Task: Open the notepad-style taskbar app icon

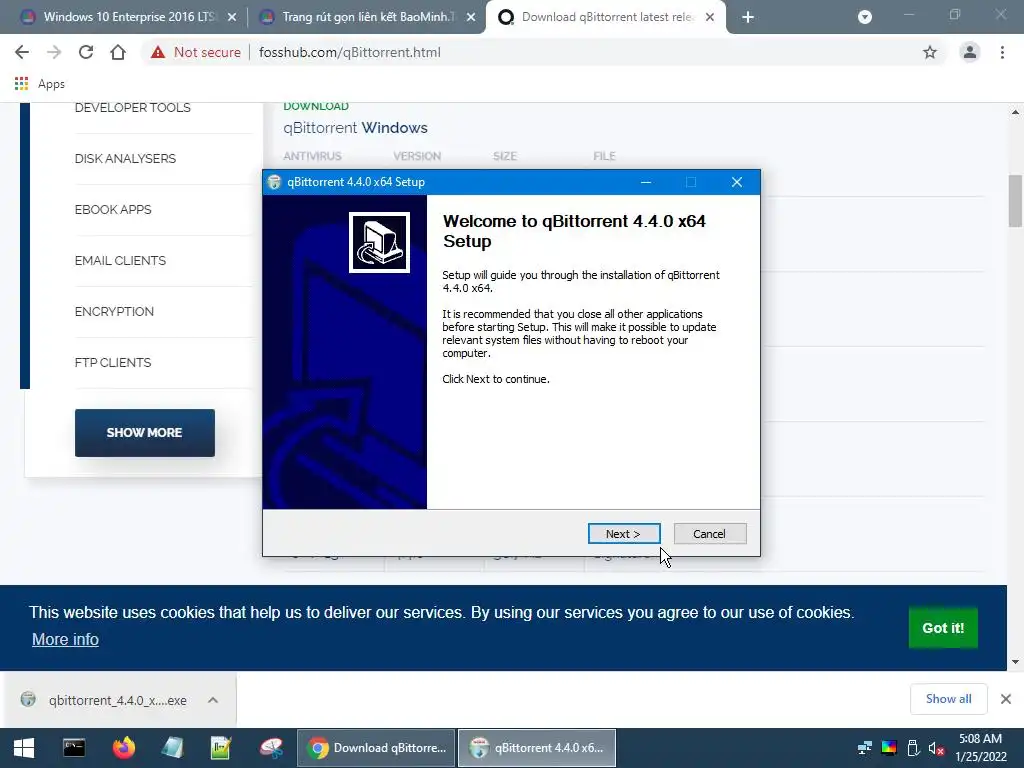Action: click(172, 748)
